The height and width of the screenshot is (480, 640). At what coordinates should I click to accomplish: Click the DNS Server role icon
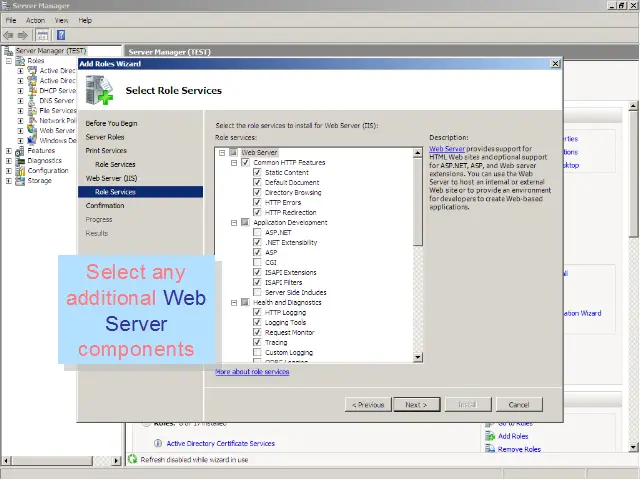coord(32,100)
